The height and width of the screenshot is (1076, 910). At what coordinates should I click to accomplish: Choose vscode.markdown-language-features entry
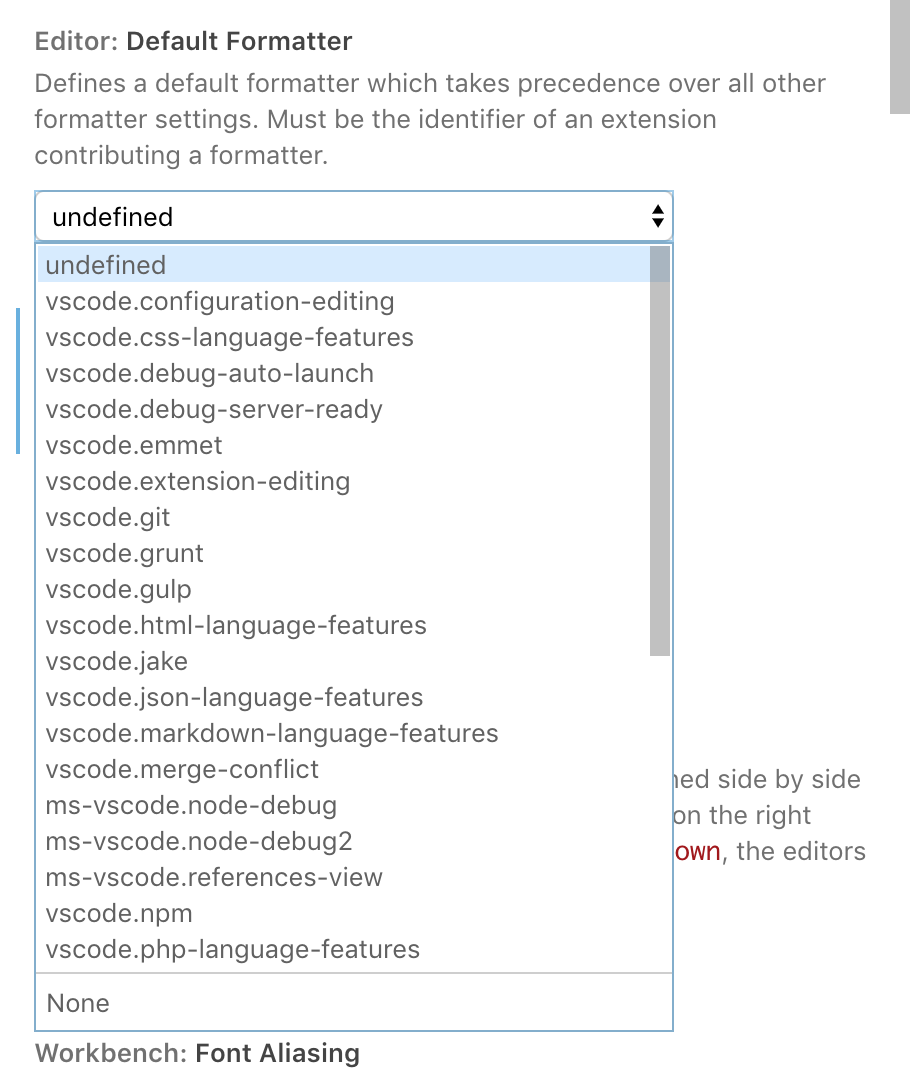(271, 733)
